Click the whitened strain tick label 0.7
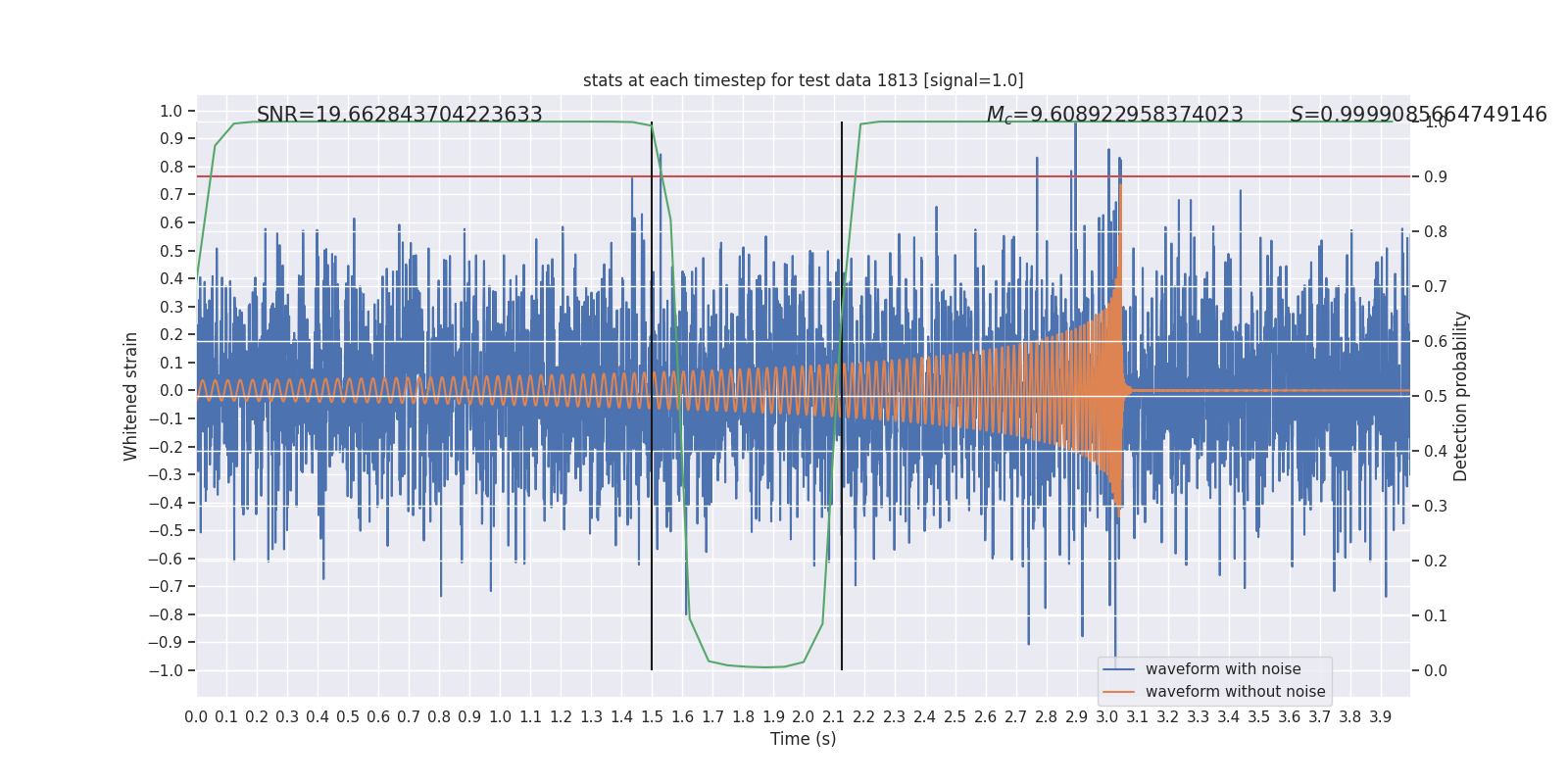 point(171,195)
